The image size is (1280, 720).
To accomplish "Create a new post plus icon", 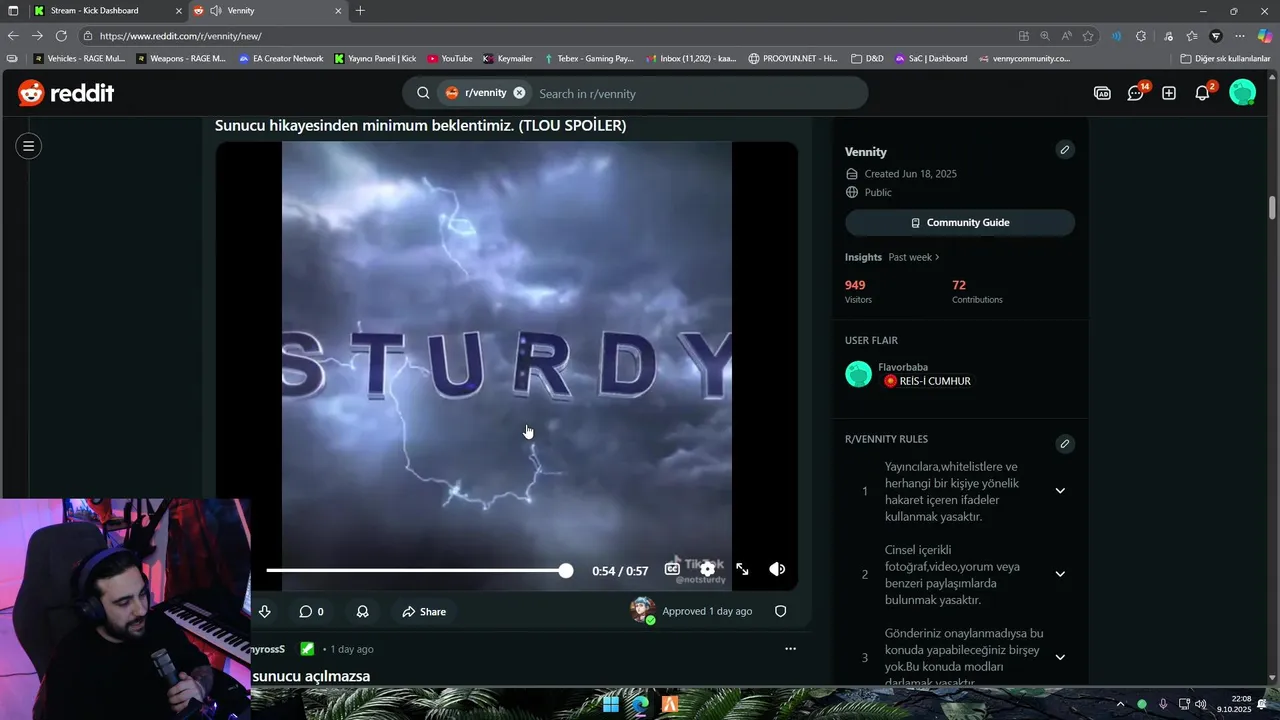I will coord(1169,93).
